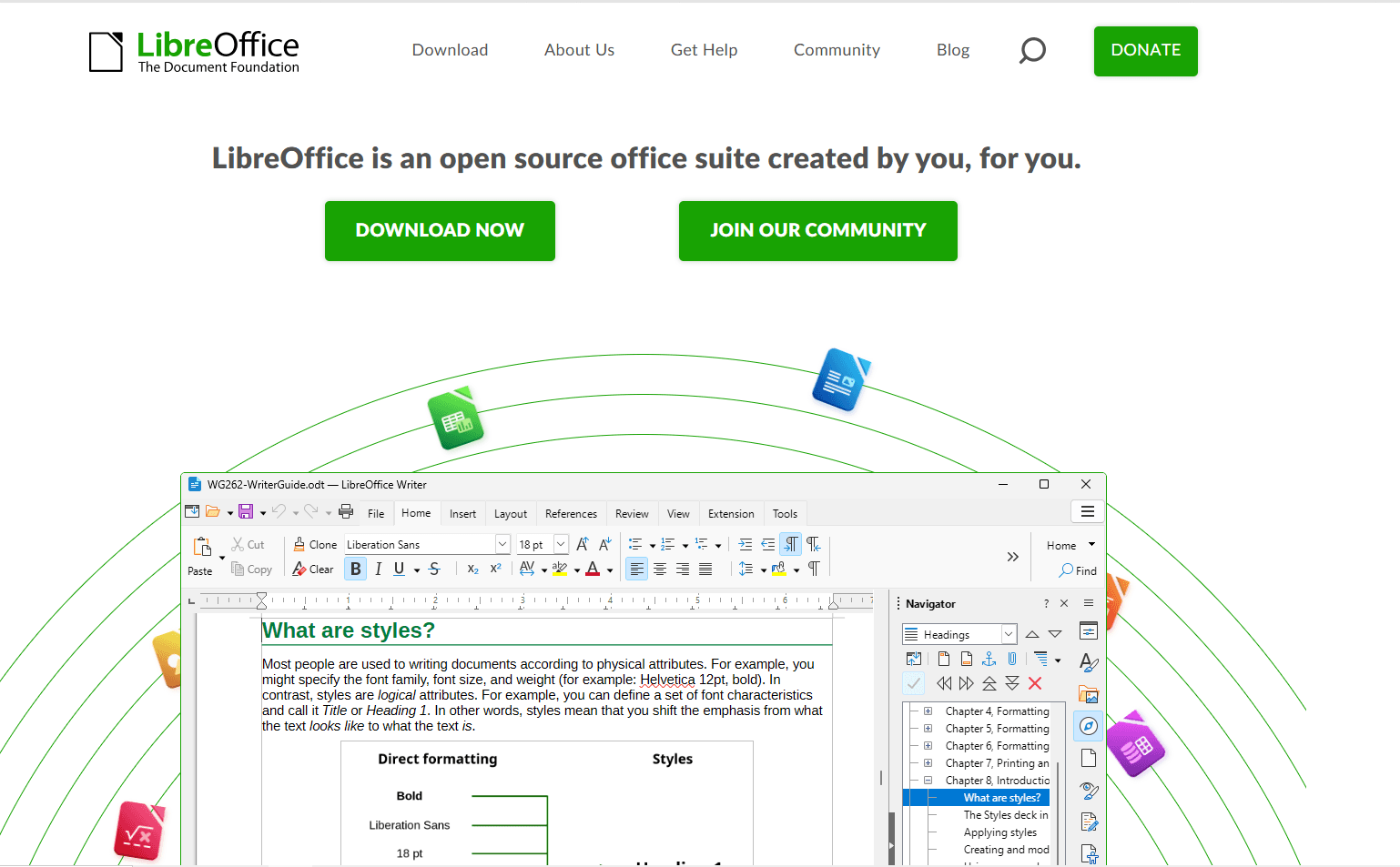Click the Paste clipboard icon
Screen dimensions: 1400x867
pos(202,547)
